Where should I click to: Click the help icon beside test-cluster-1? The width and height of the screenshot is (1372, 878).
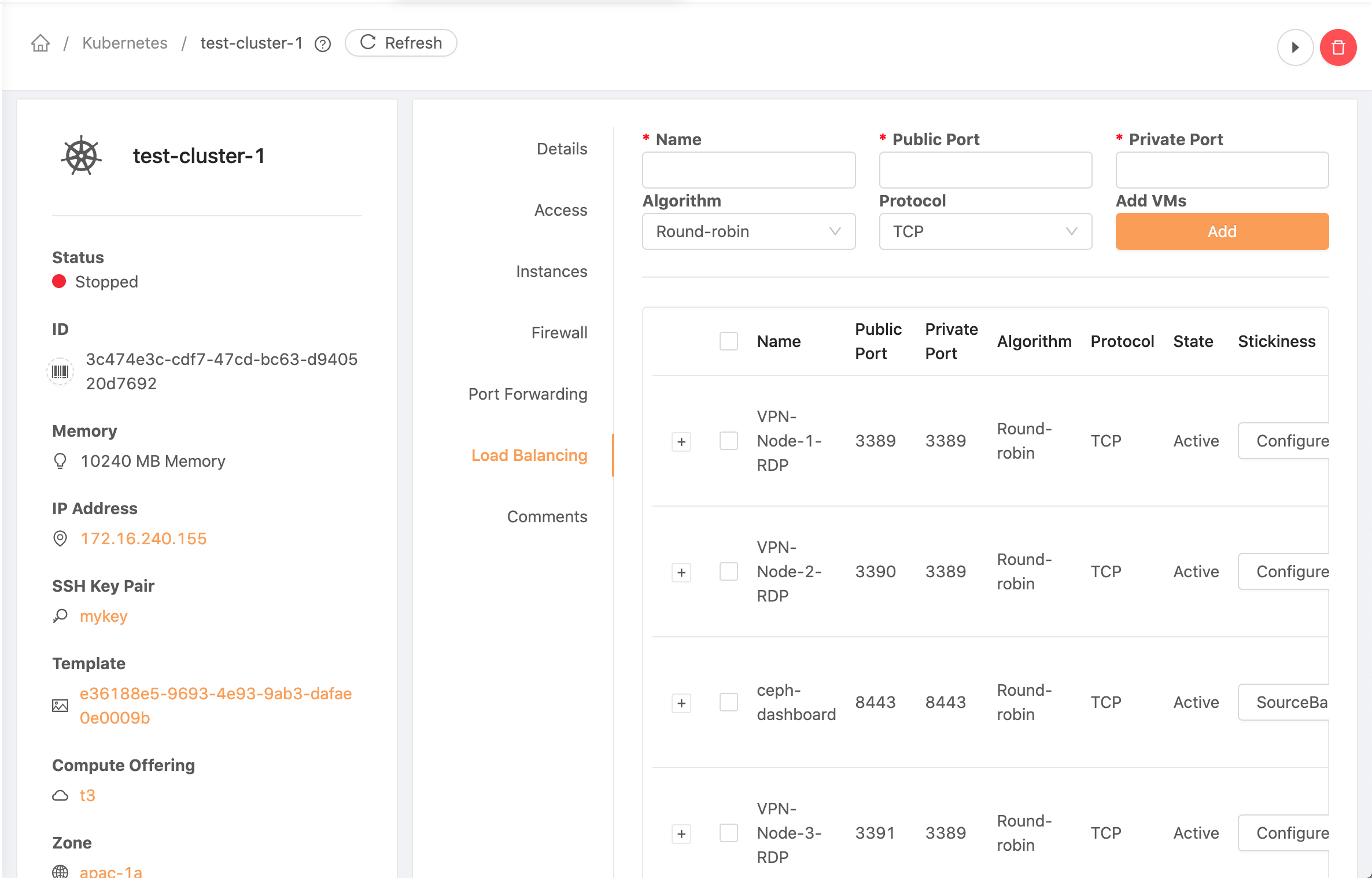click(x=323, y=44)
